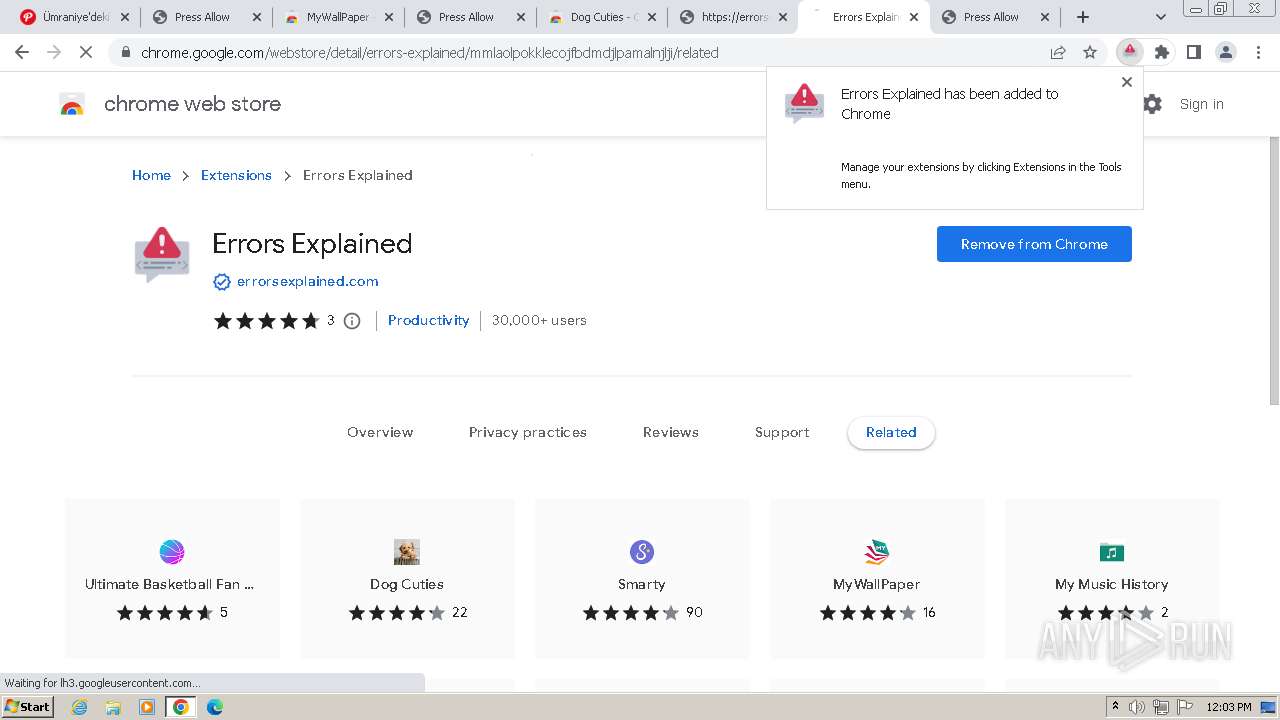Switch to the Pinterest Ümraniye tab
The height and width of the screenshot is (720, 1280).
(75, 17)
